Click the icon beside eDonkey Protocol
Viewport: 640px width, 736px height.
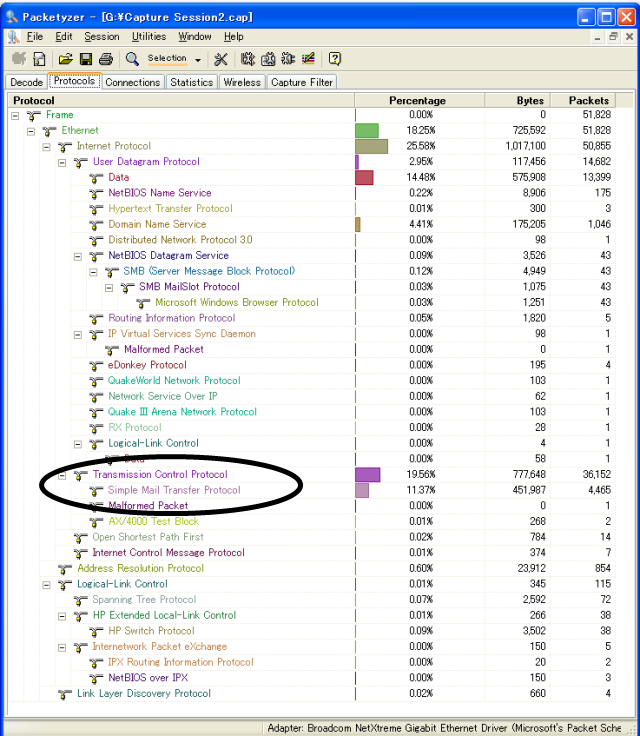click(96, 366)
